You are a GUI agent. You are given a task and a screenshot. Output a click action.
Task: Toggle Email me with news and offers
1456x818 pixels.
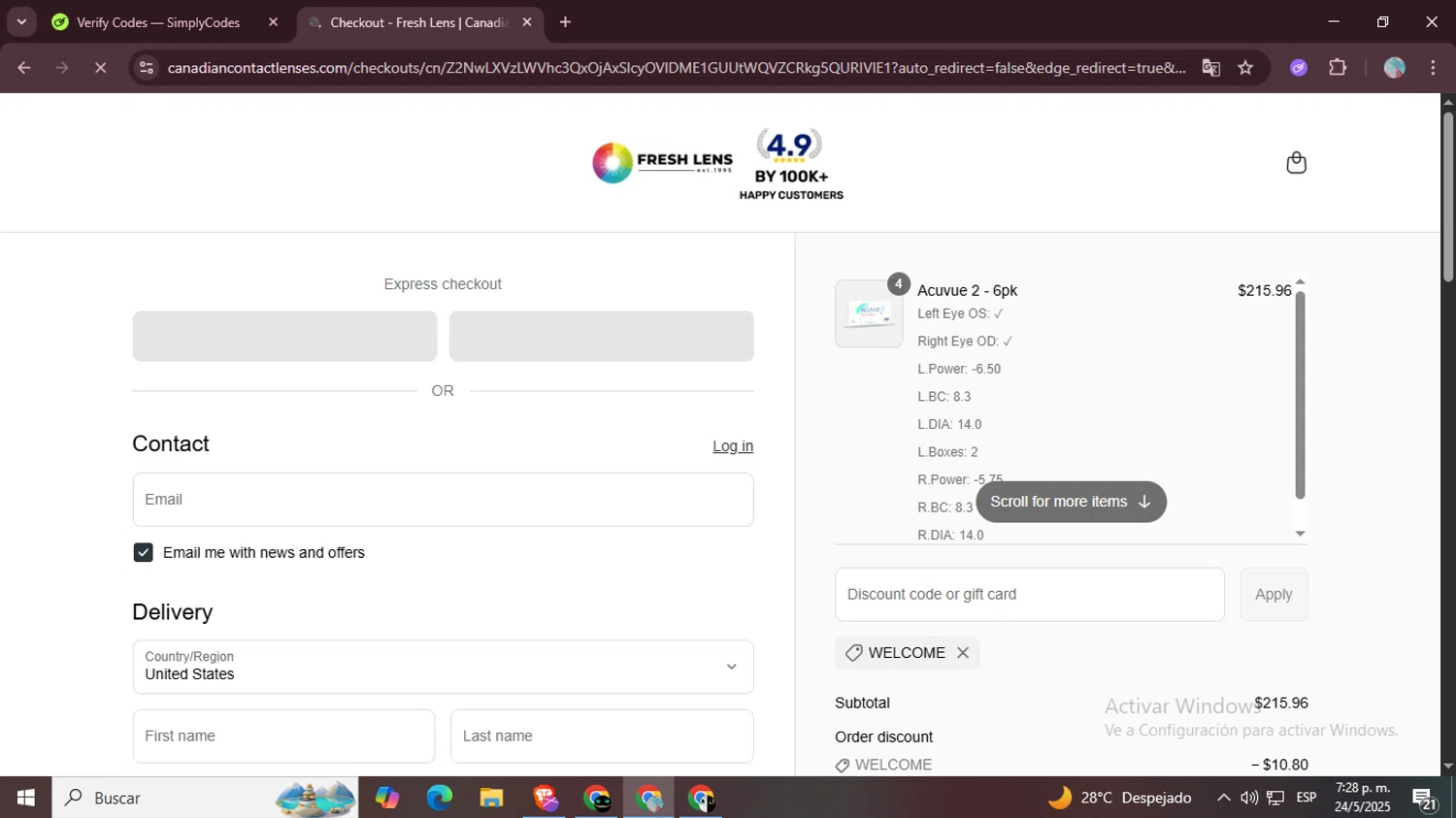click(x=143, y=552)
